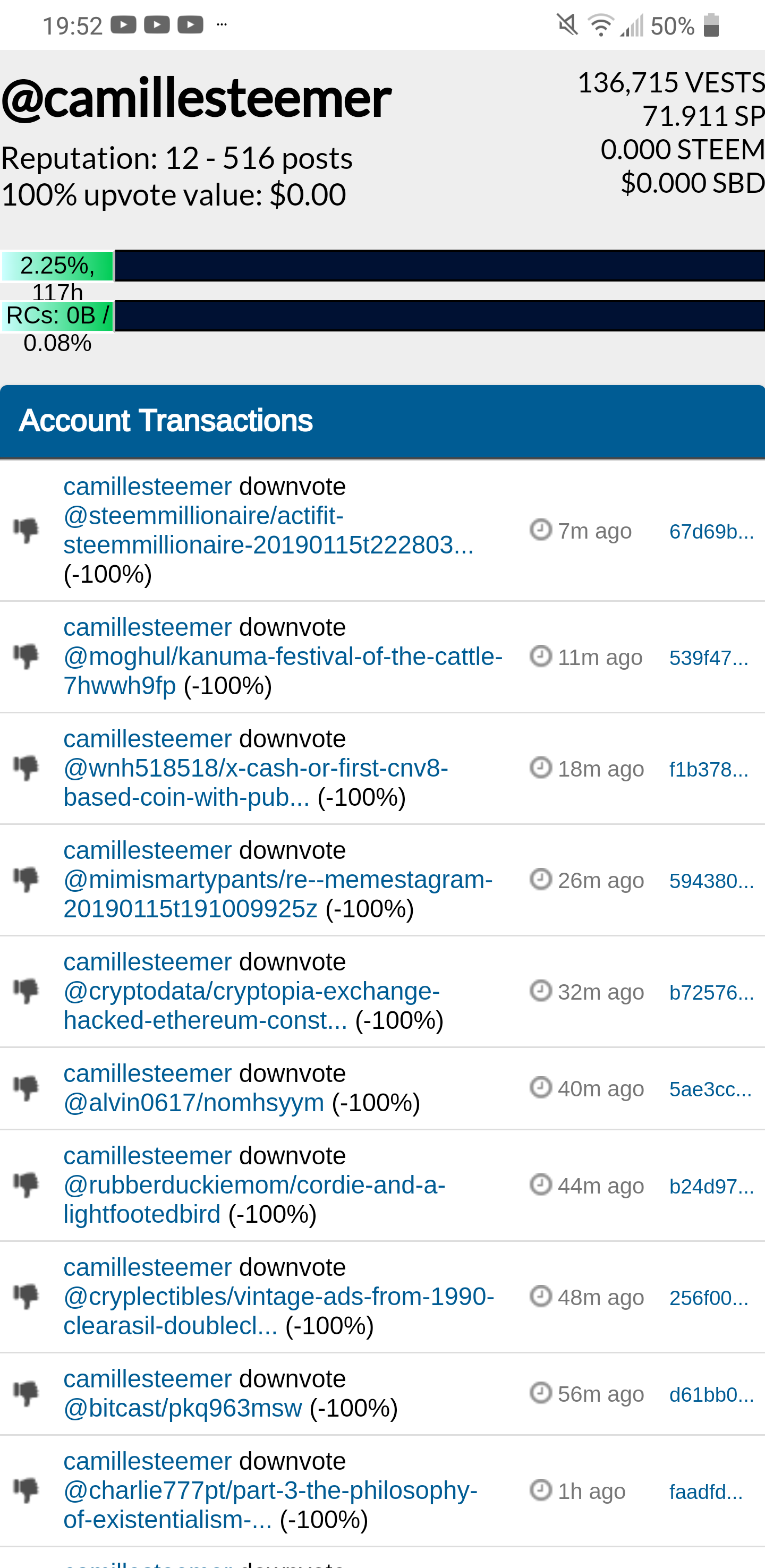
Task: Click the voting power progress bar
Action: click(439, 266)
